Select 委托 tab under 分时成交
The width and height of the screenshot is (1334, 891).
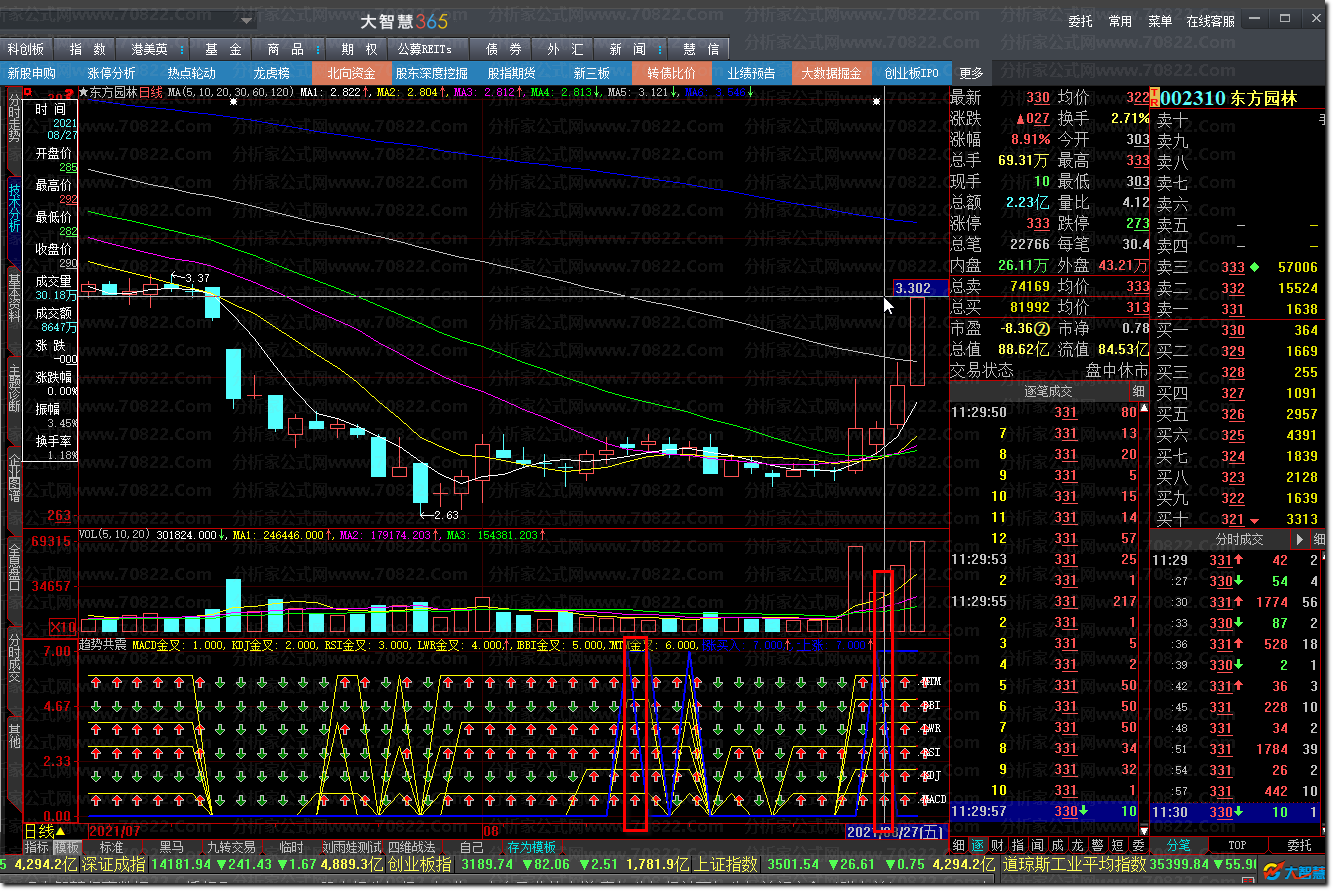[1298, 845]
